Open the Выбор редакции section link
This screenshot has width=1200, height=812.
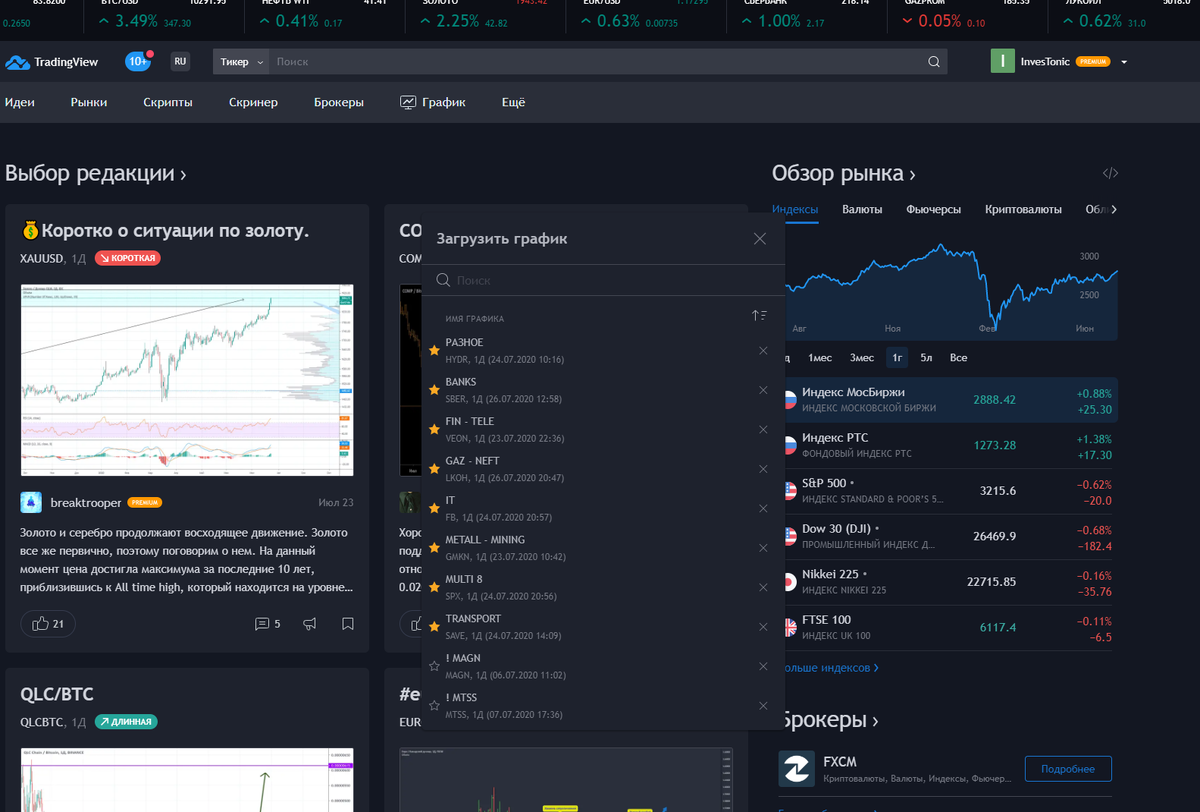point(95,173)
